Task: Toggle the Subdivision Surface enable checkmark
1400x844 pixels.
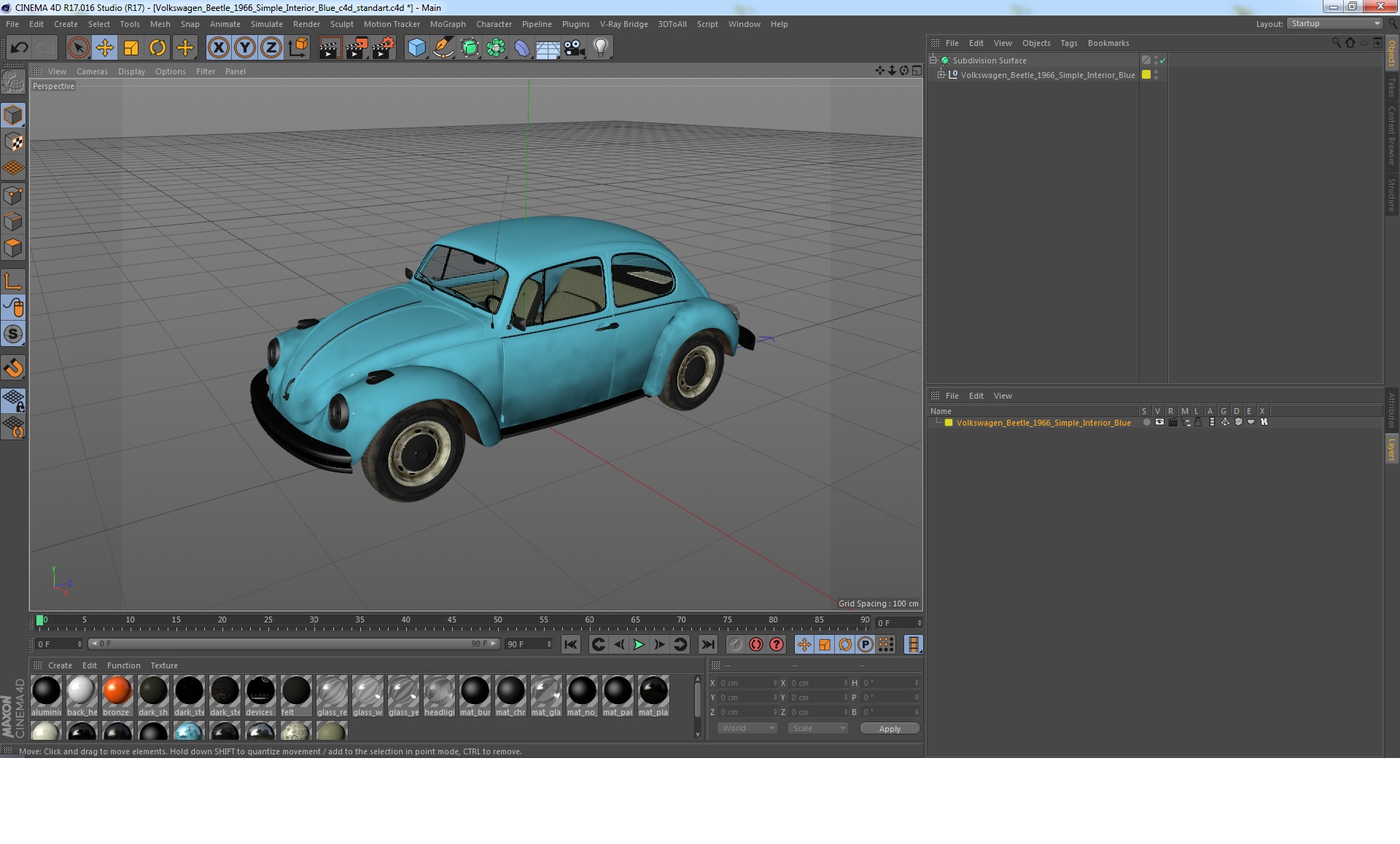Action: tap(1163, 60)
